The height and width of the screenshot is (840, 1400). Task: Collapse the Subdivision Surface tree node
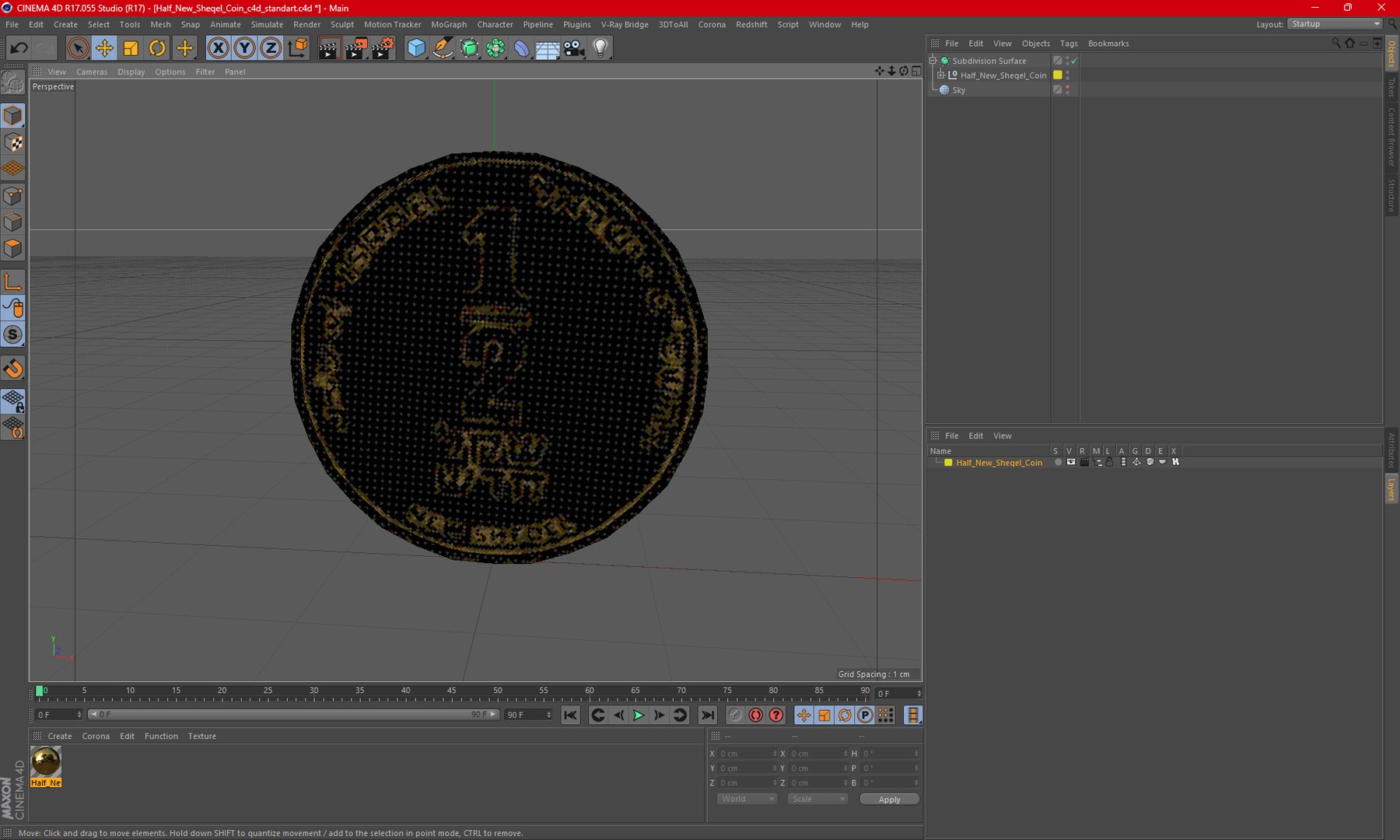[933, 61]
